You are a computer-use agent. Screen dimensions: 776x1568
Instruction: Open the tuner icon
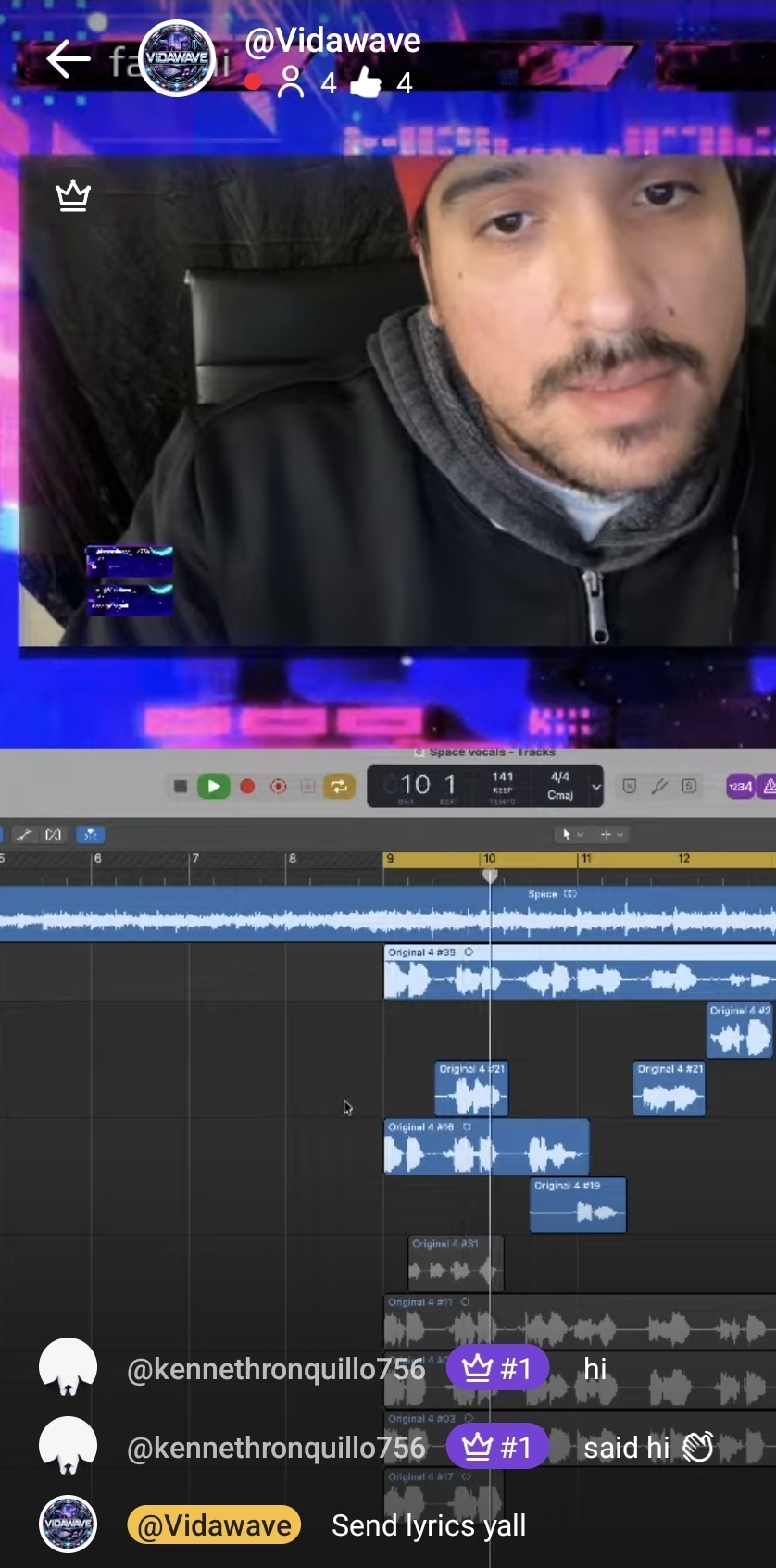(659, 787)
